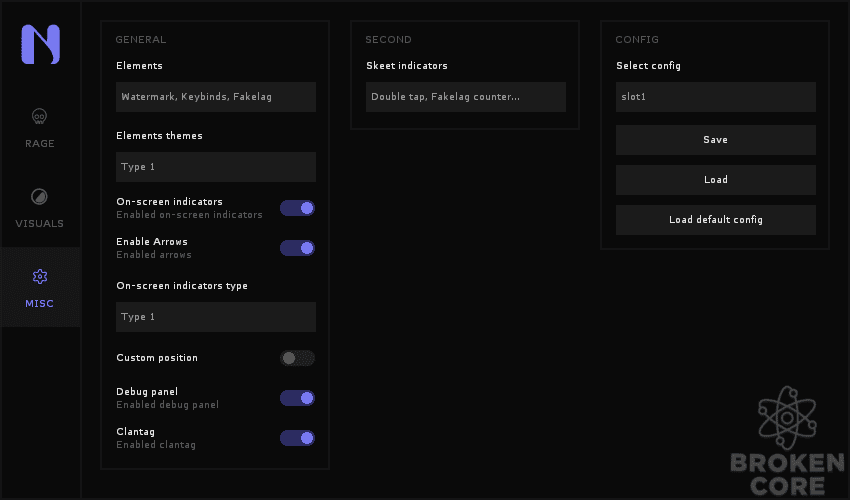Click the 'Enabled debug panel' description text
Image resolution: width=850 pixels, height=500 pixels.
pos(168,405)
